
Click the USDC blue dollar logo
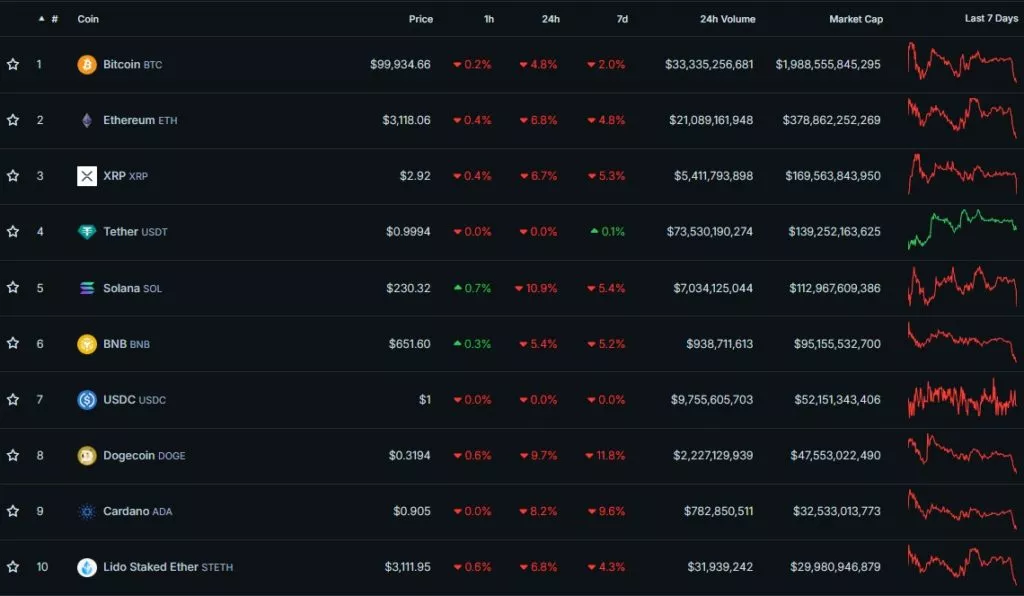click(87, 400)
